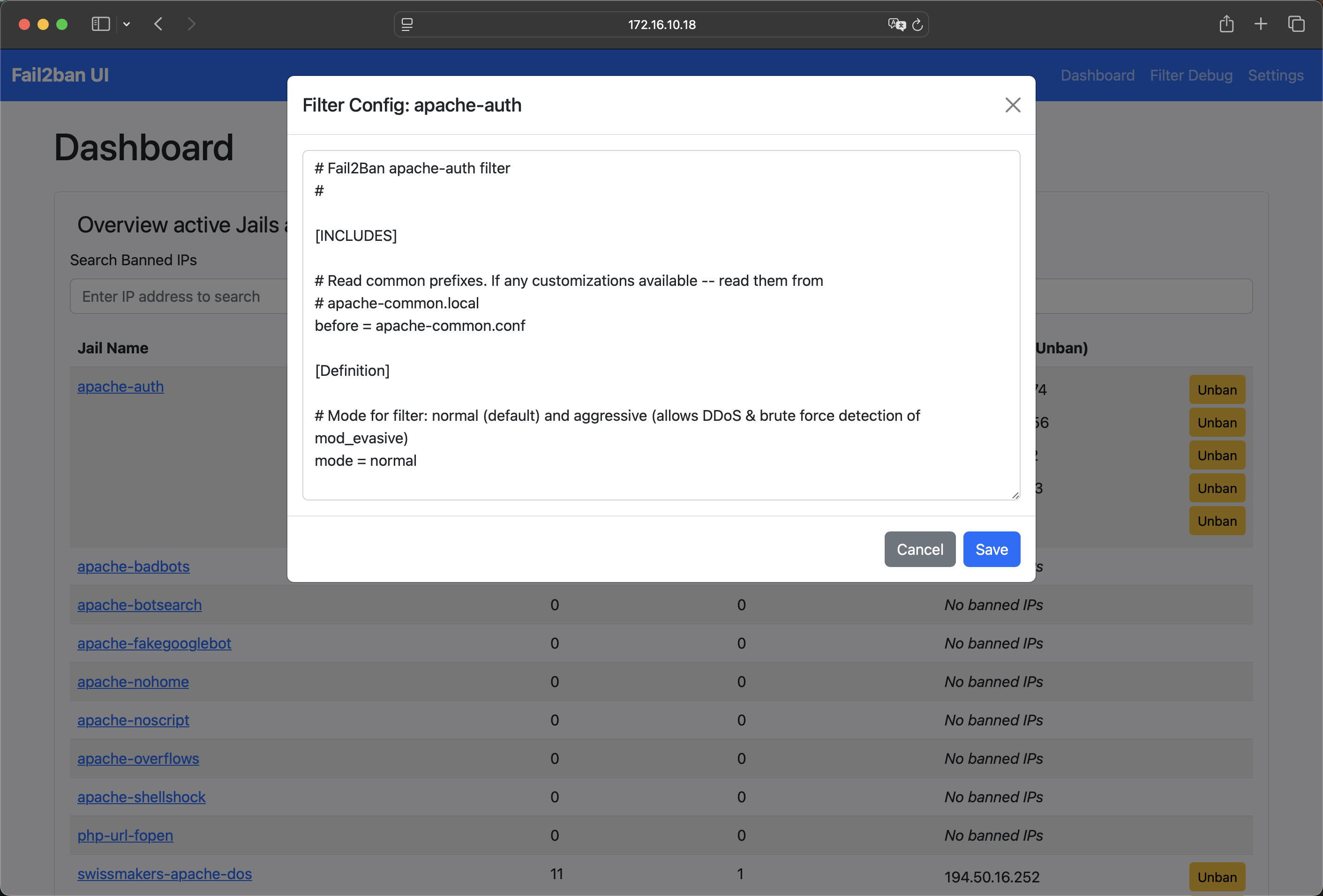Click the back navigation arrow
The image size is (1323, 896).
(159, 24)
